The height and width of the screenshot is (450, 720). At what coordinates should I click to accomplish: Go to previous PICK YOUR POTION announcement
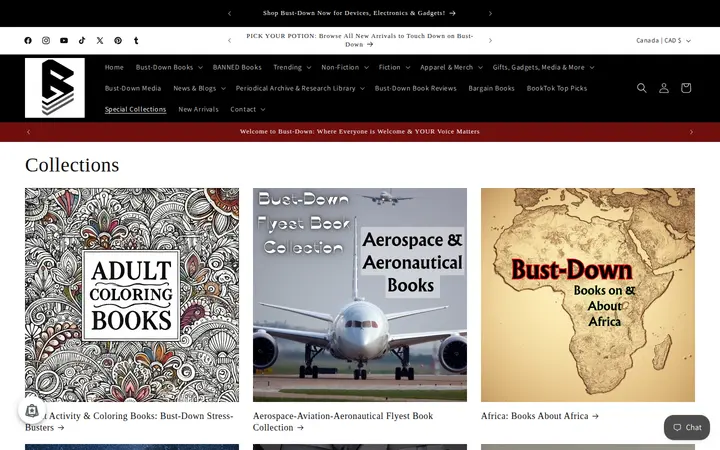coord(230,40)
